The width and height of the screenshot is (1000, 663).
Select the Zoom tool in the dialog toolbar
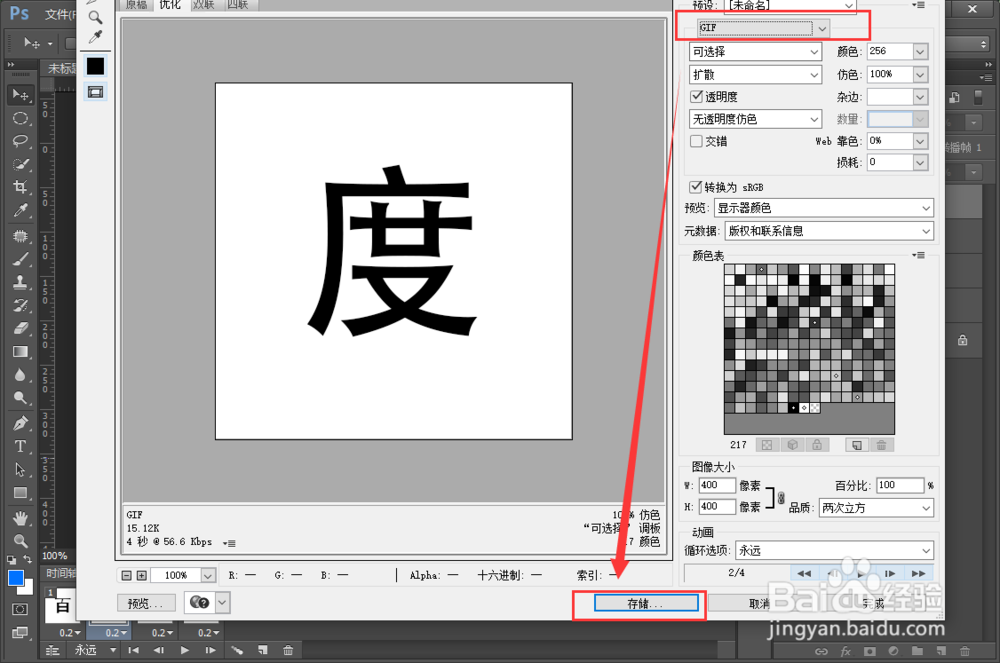[x=95, y=17]
